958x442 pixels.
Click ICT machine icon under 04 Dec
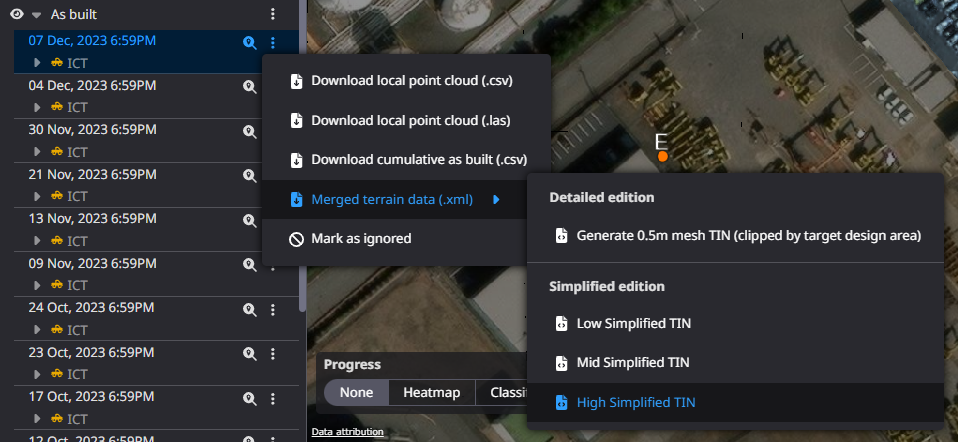[x=57, y=107]
